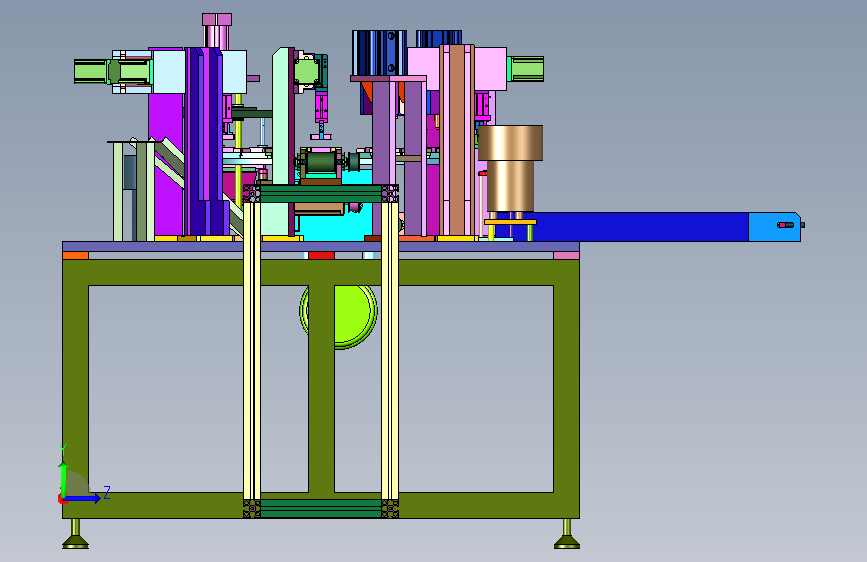Select the light blue conveyor end cap

(x=775, y=227)
